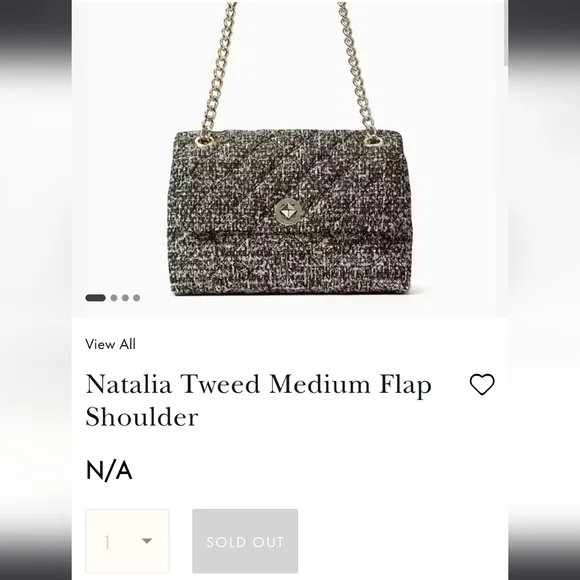Click the right chain ring attachment on bag
The height and width of the screenshot is (580, 580).
373,141
